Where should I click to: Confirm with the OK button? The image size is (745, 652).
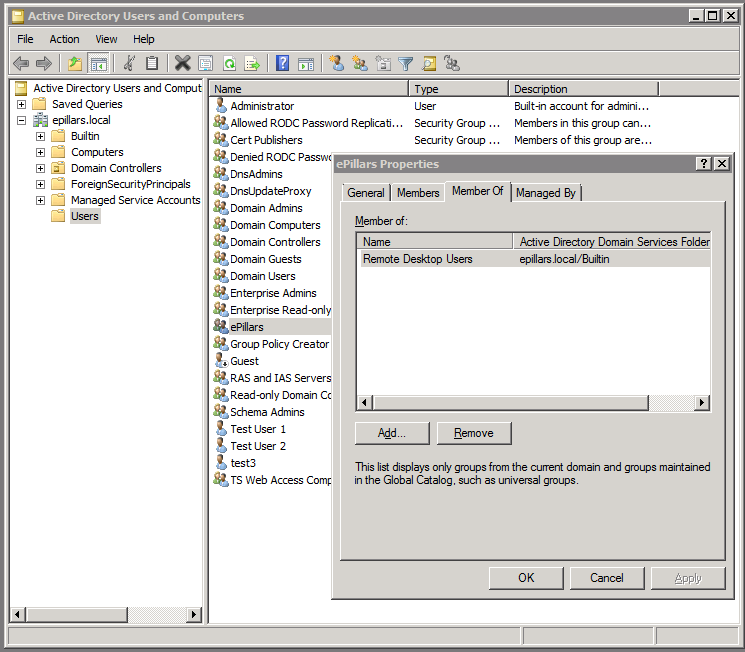pyautogui.click(x=526, y=578)
